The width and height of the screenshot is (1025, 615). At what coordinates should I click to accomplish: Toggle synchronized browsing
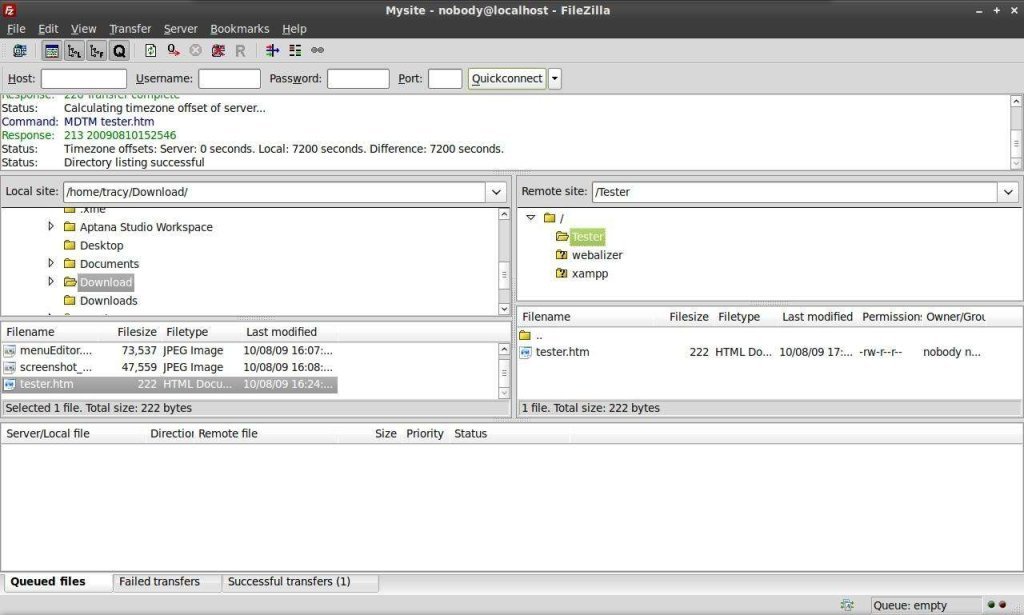point(318,50)
